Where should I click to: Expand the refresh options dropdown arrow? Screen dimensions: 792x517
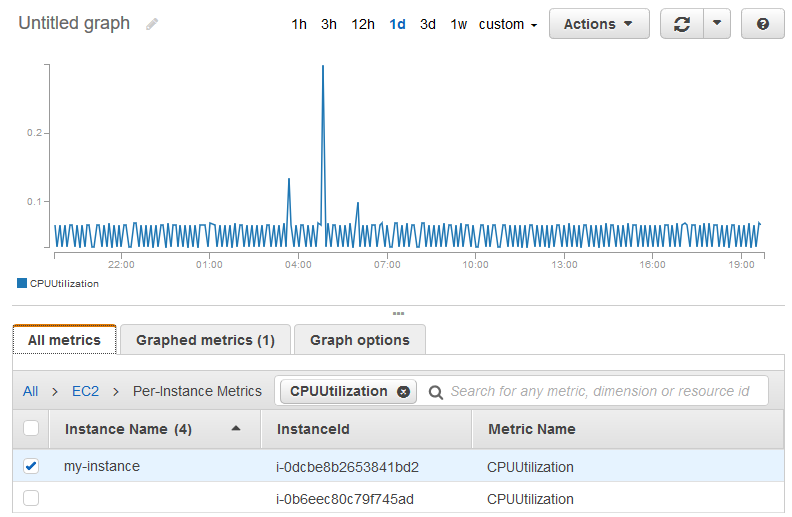[x=717, y=24]
